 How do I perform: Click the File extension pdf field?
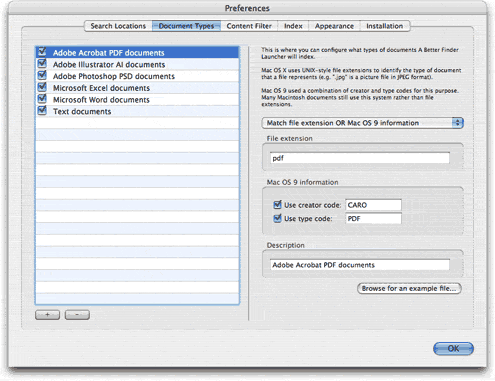tap(360, 158)
